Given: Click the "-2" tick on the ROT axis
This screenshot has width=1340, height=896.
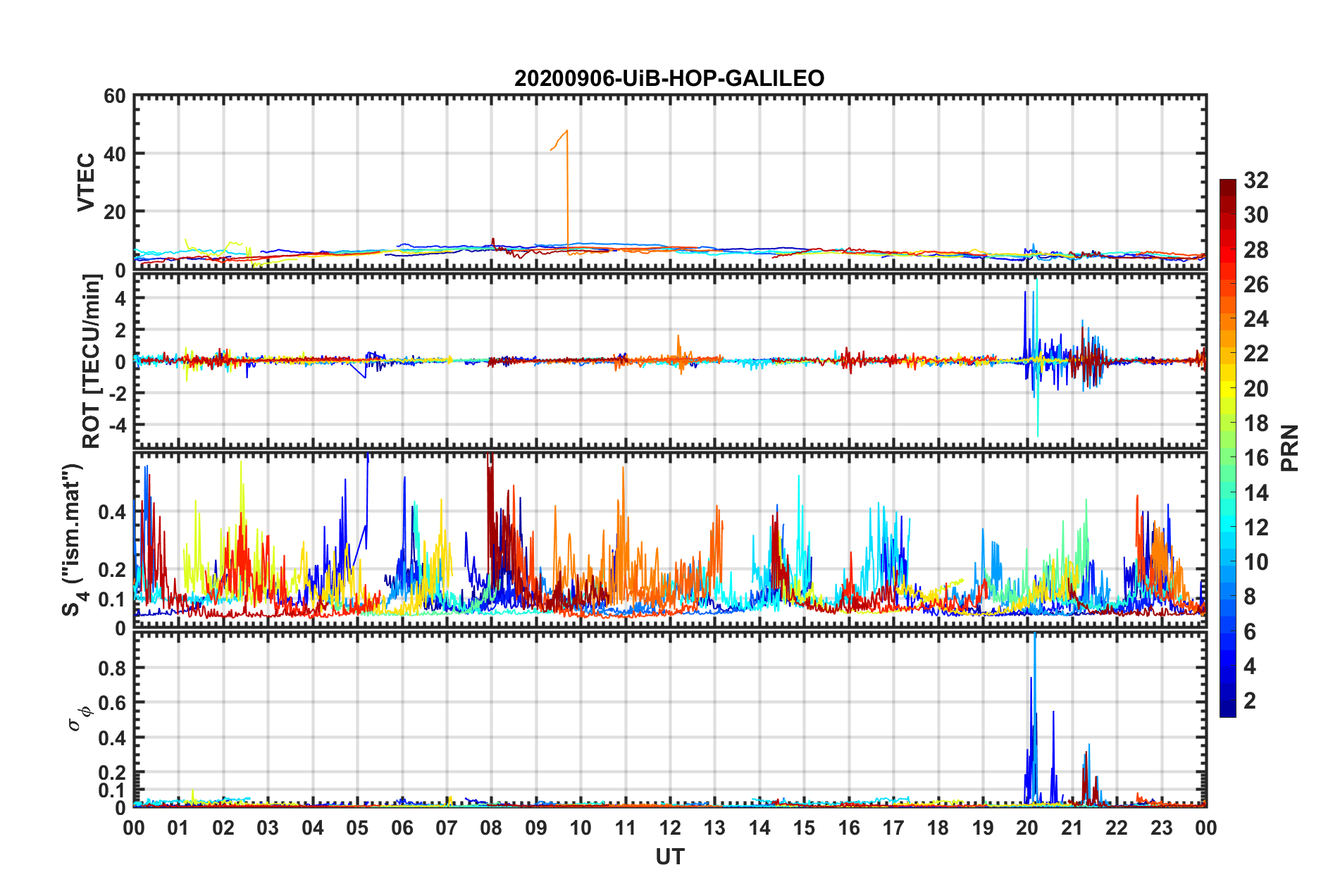Looking at the screenshot, I should [x=117, y=393].
